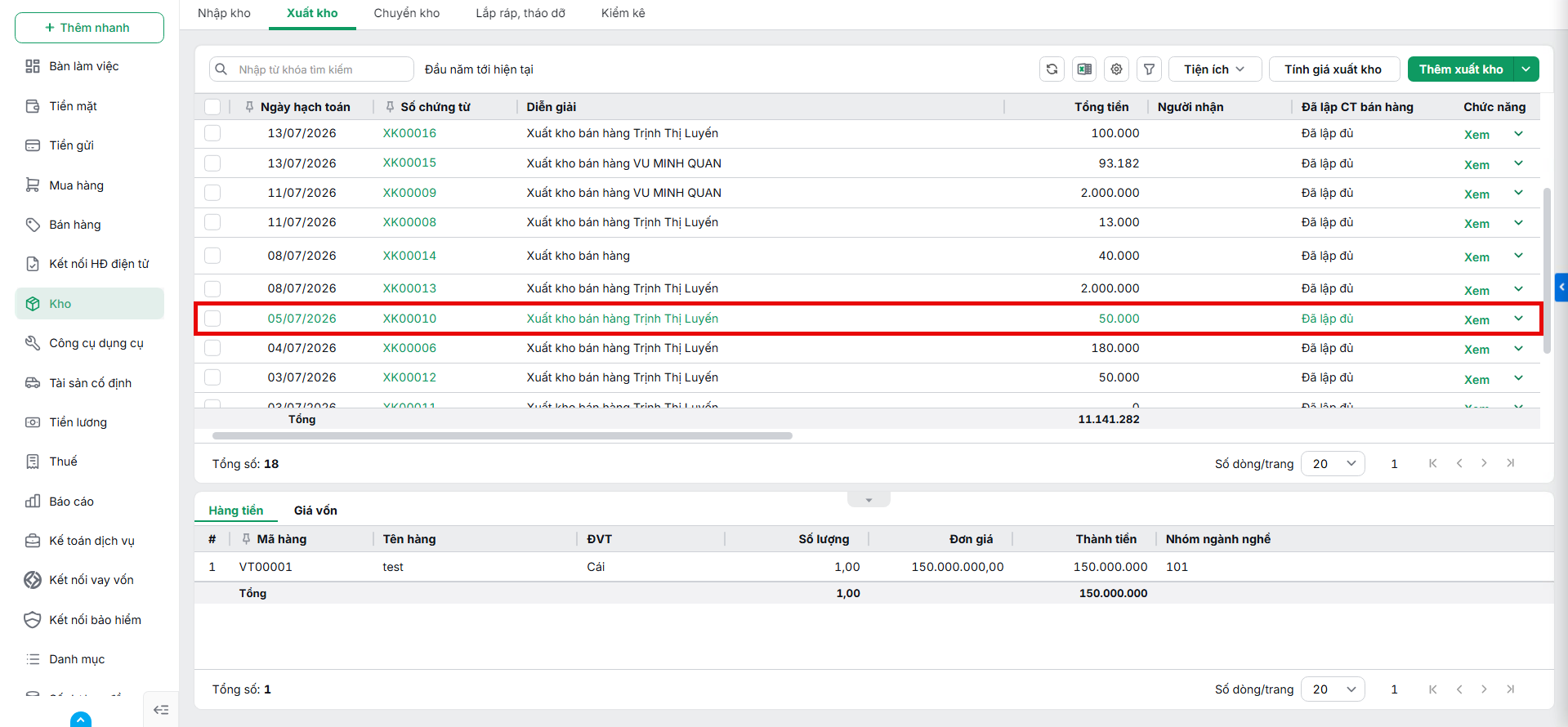Open the filter funnel icon
This screenshot has width=1568, height=727.
tap(1149, 69)
